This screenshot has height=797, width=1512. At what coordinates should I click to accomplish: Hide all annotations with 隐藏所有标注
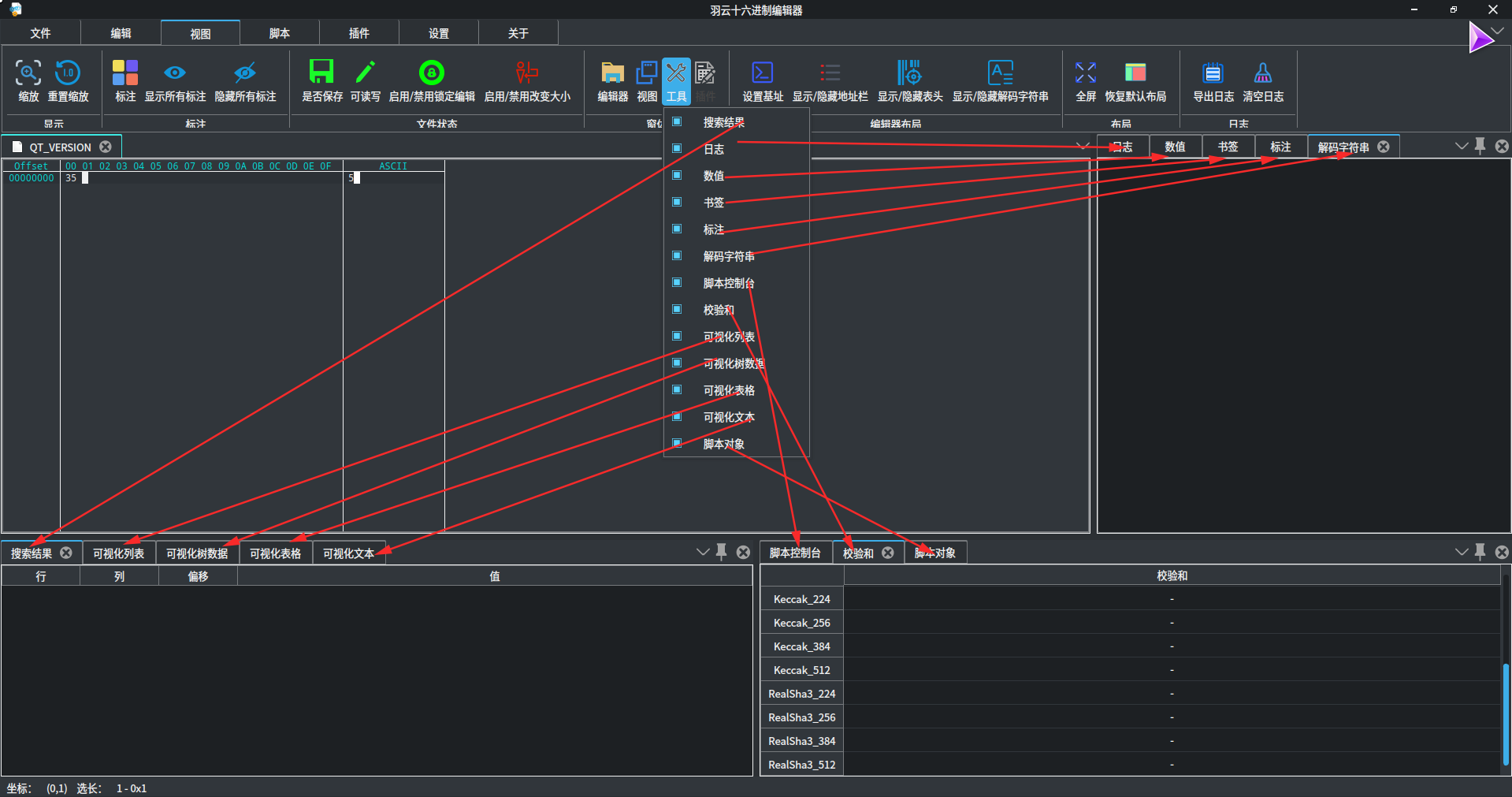coord(245,73)
